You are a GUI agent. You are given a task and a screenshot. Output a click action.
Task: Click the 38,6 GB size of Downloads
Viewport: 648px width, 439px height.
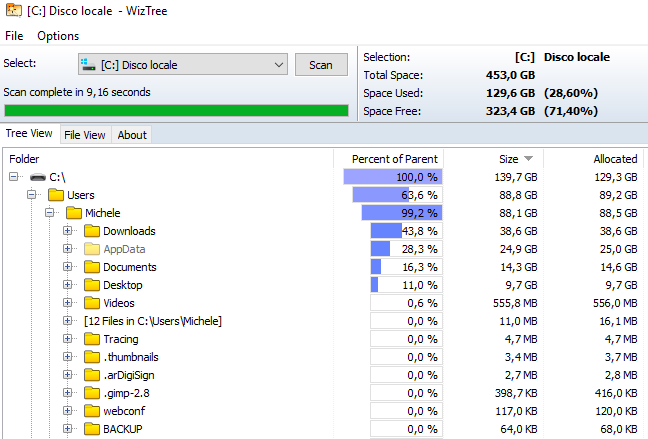point(518,231)
